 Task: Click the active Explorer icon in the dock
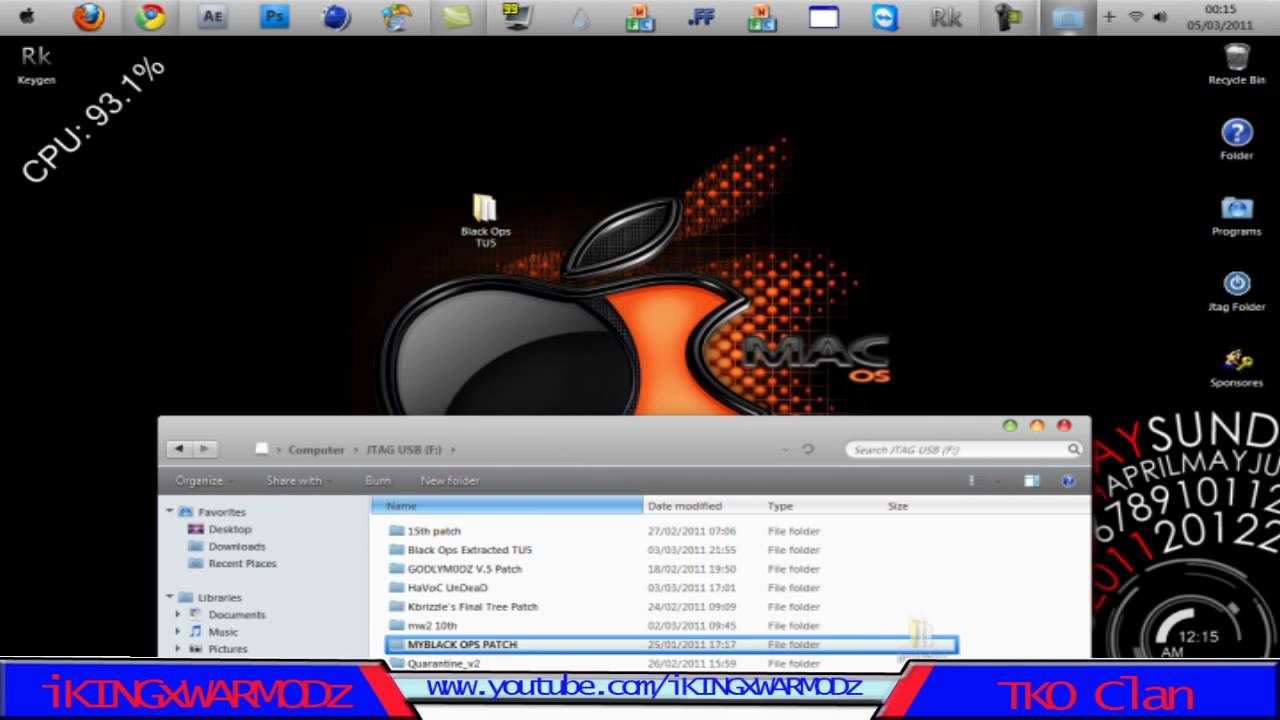click(1068, 17)
